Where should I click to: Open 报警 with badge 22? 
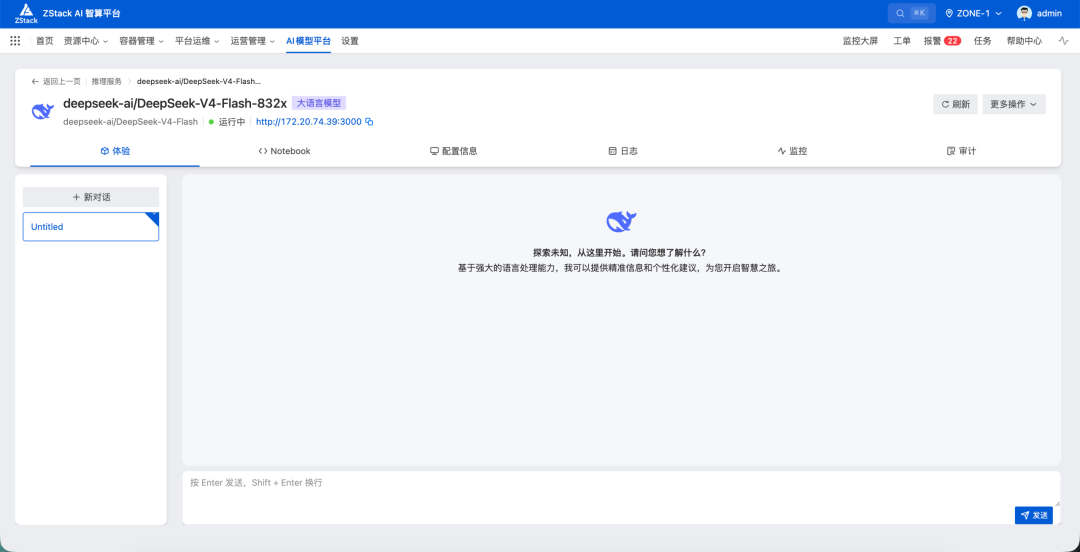coord(942,41)
